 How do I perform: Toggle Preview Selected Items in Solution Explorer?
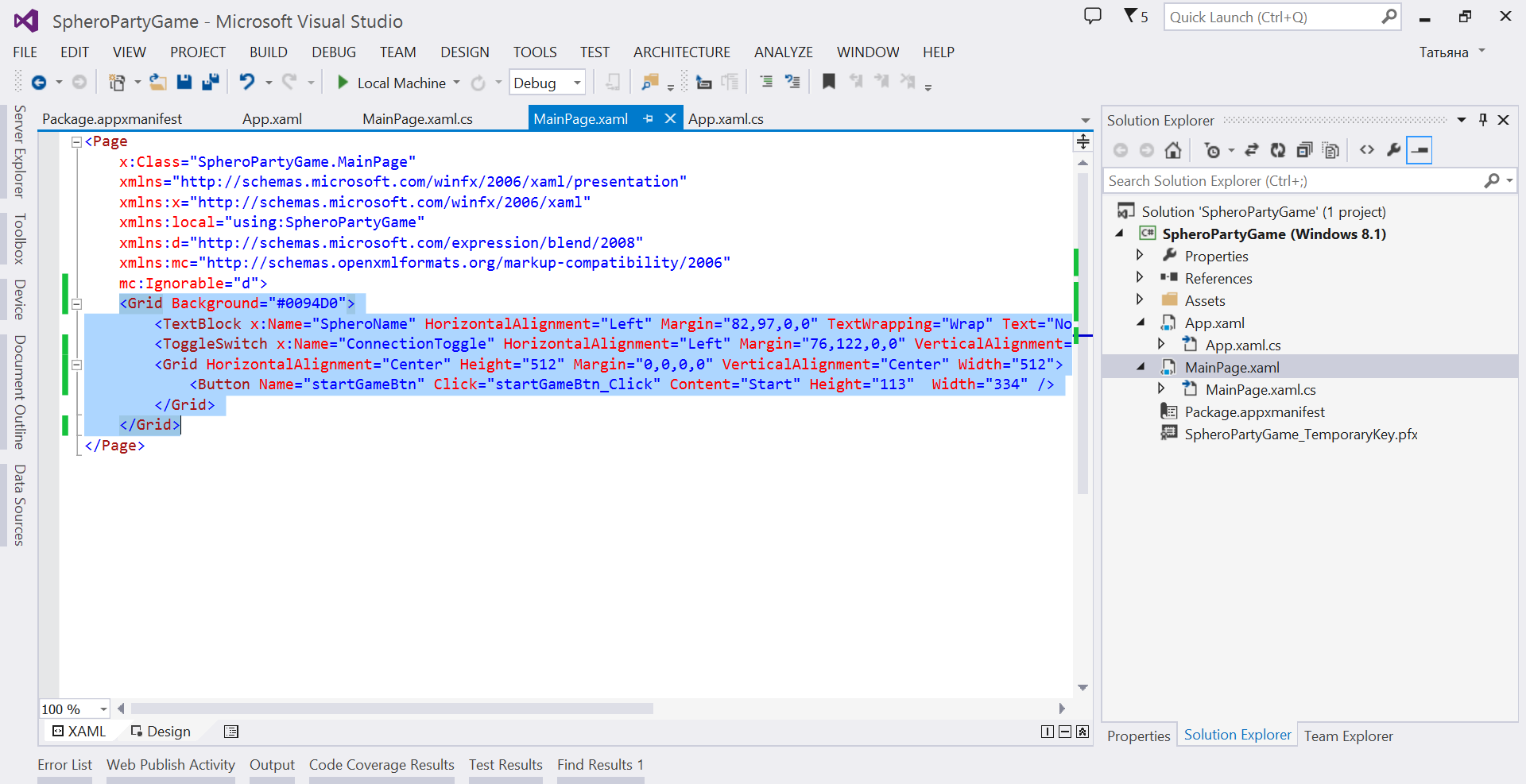tap(1419, 150)
